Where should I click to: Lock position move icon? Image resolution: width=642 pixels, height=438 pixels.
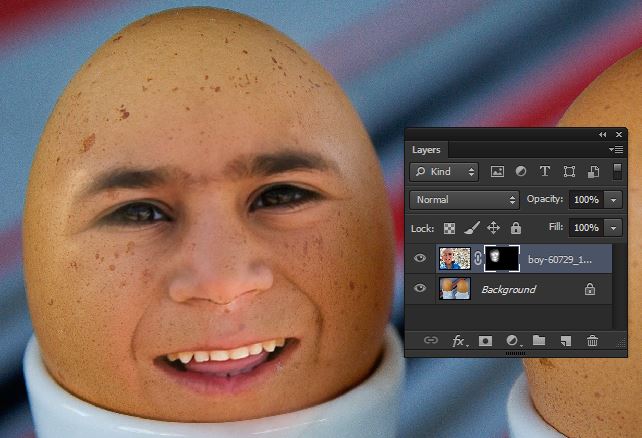pos(493,228)
